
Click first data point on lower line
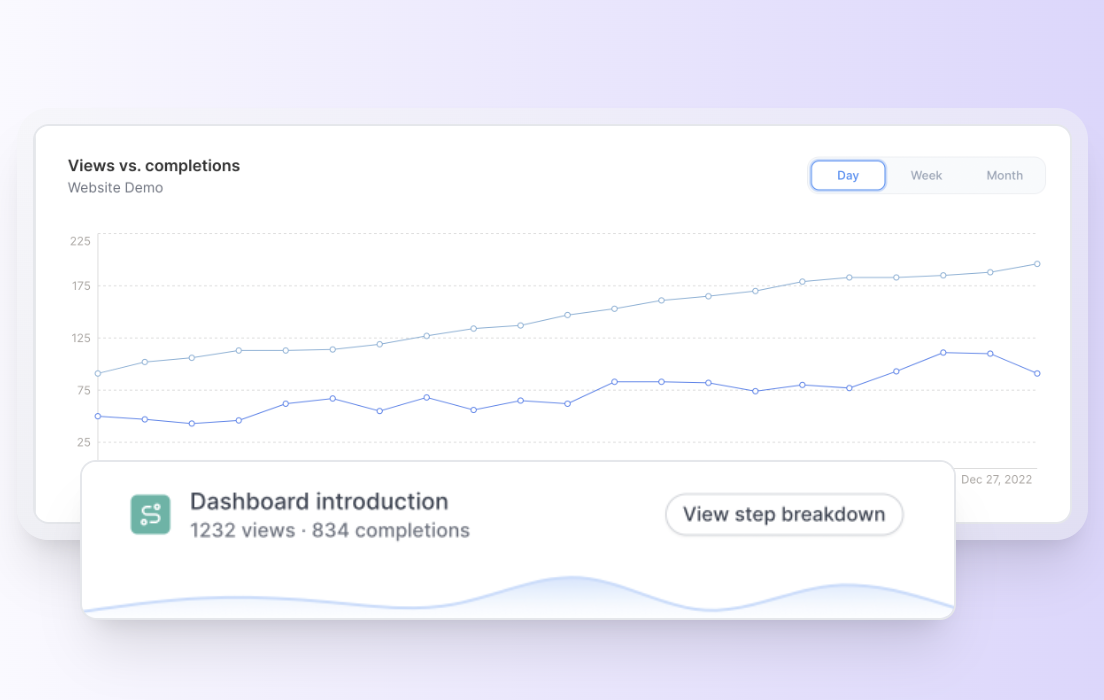pyautogui.click(x=98, y=416)
